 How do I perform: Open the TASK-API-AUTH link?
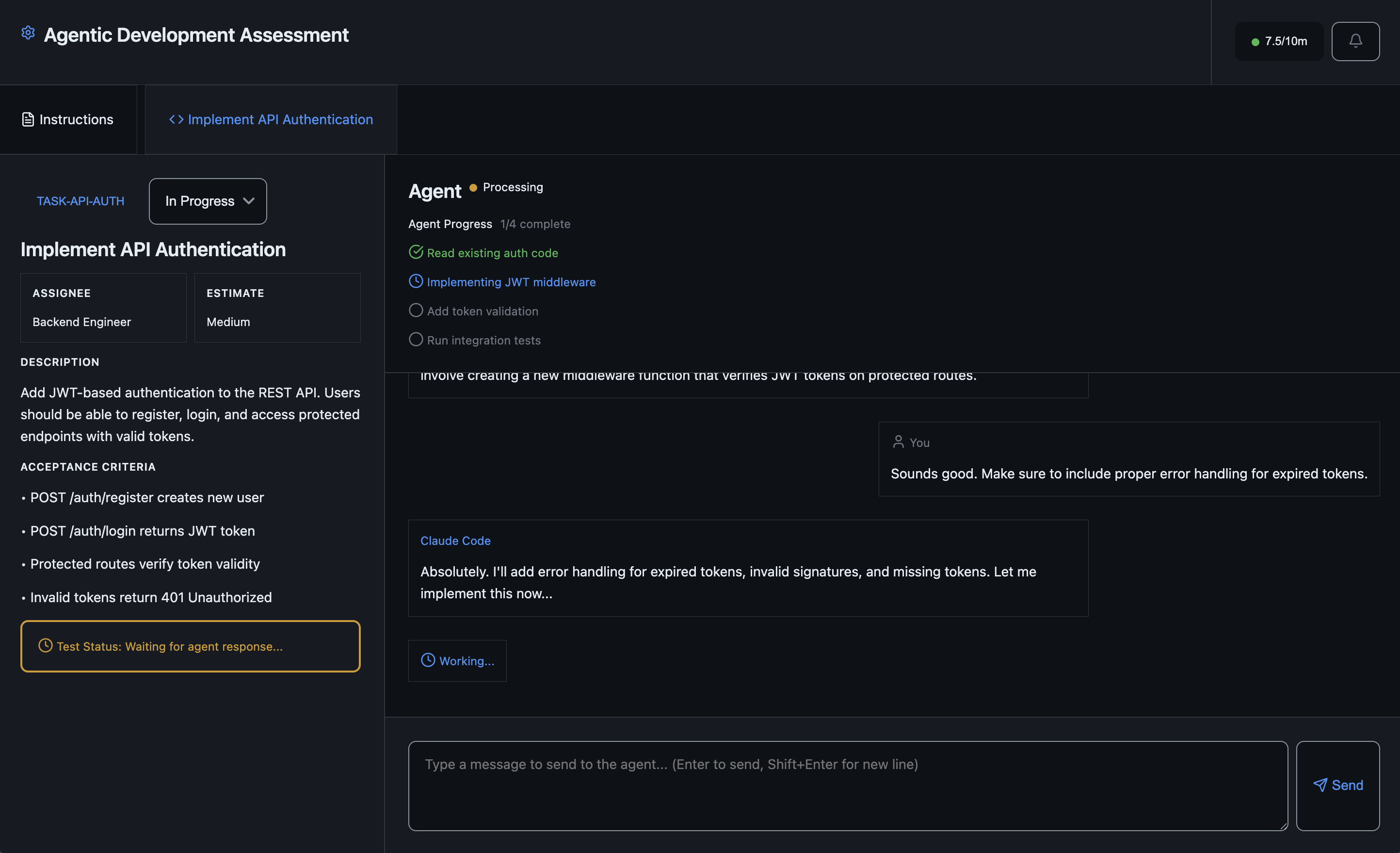[x=80, y=201]
